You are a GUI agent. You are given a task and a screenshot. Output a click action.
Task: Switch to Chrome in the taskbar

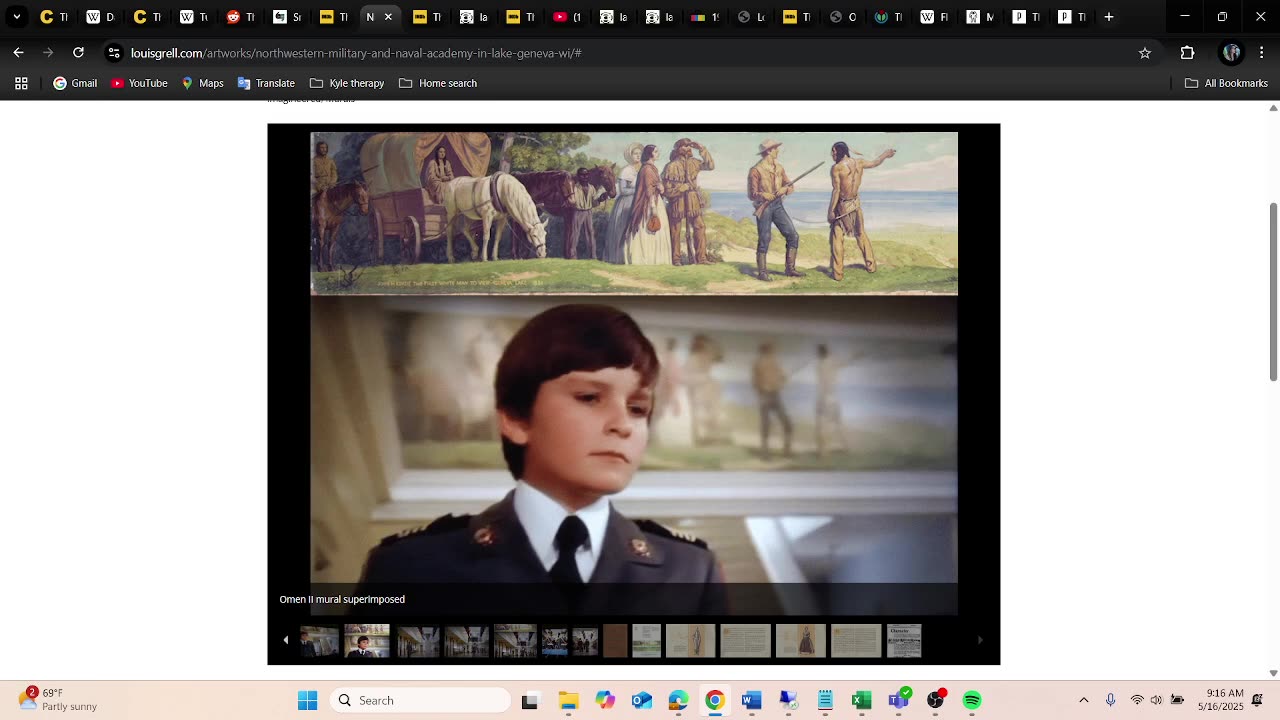(x=715, y=700)
